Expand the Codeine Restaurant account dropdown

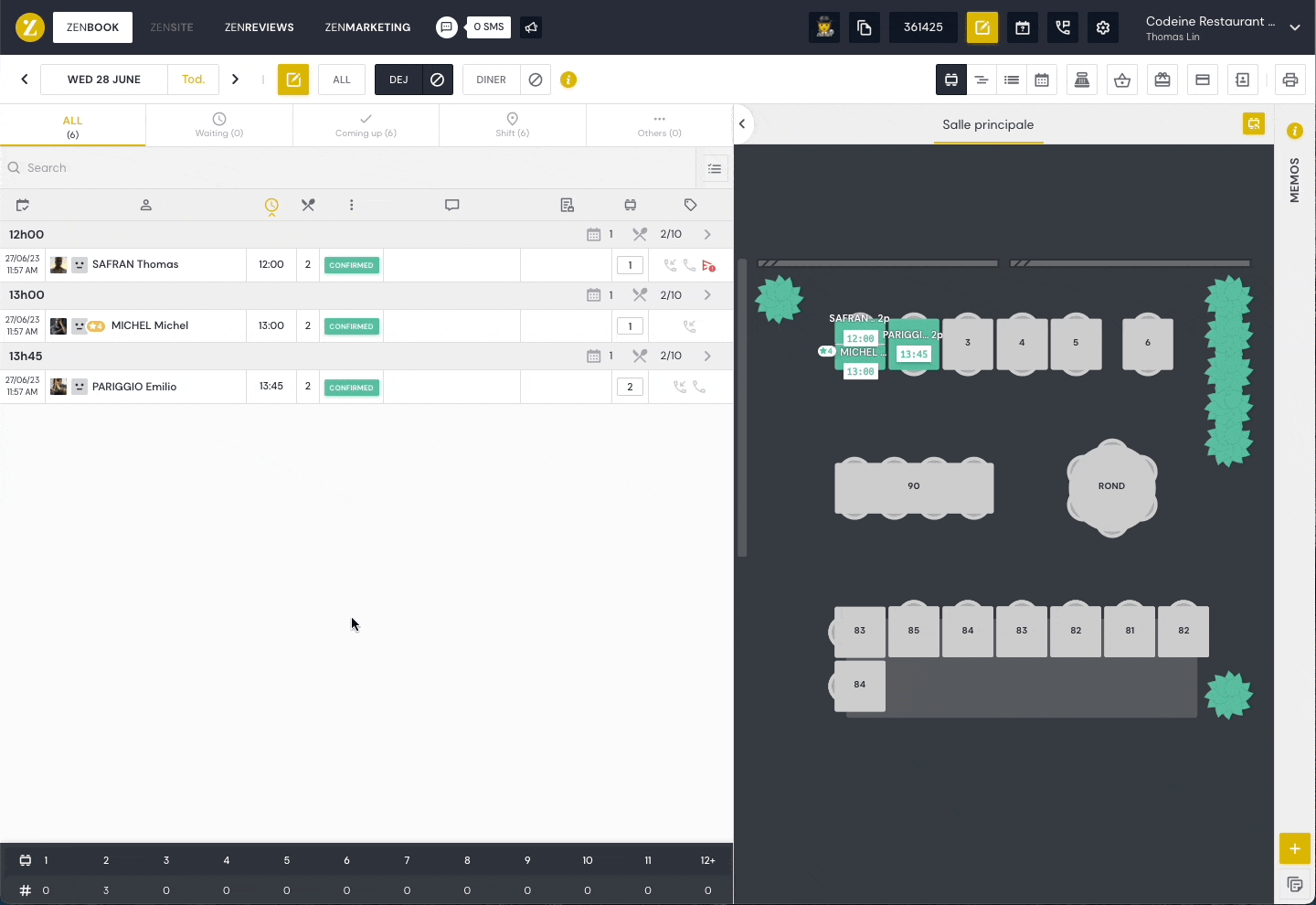click(x=1294, y=27)
